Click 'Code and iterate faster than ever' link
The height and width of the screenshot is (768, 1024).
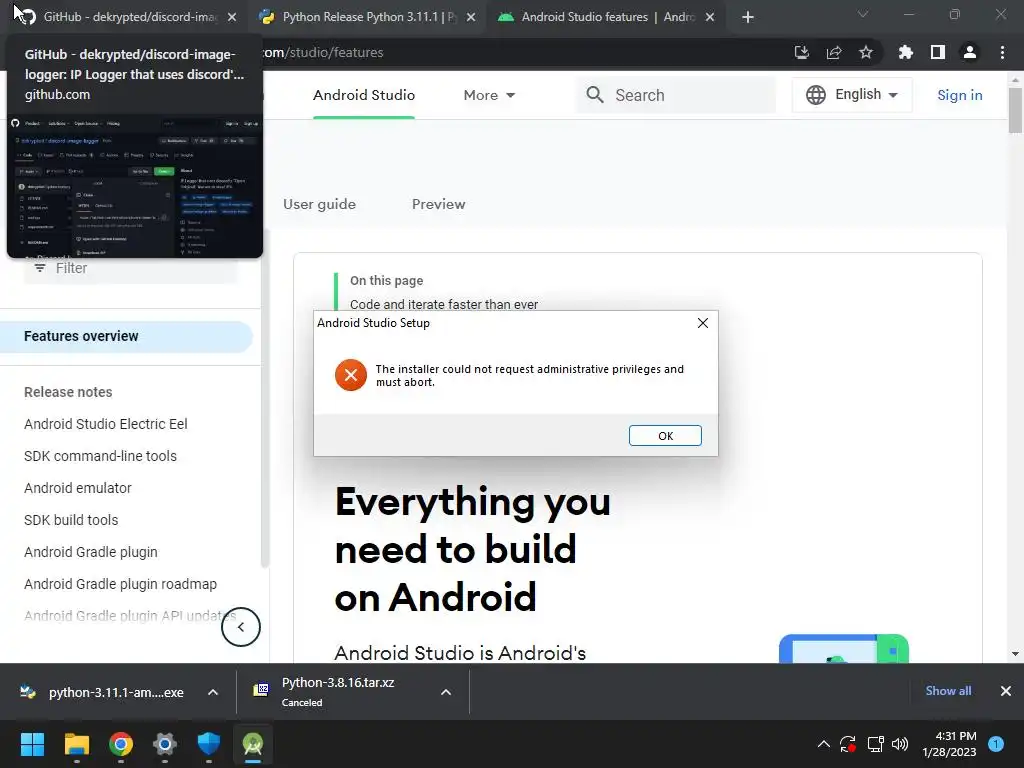444,304
